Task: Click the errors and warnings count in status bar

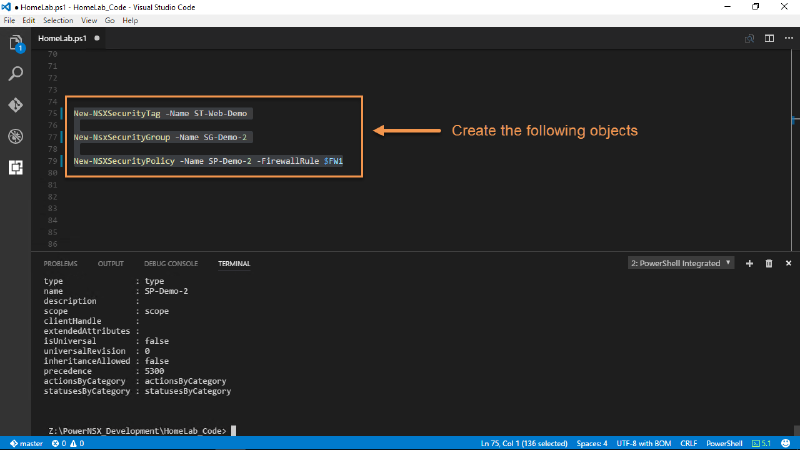Action: 68,443
